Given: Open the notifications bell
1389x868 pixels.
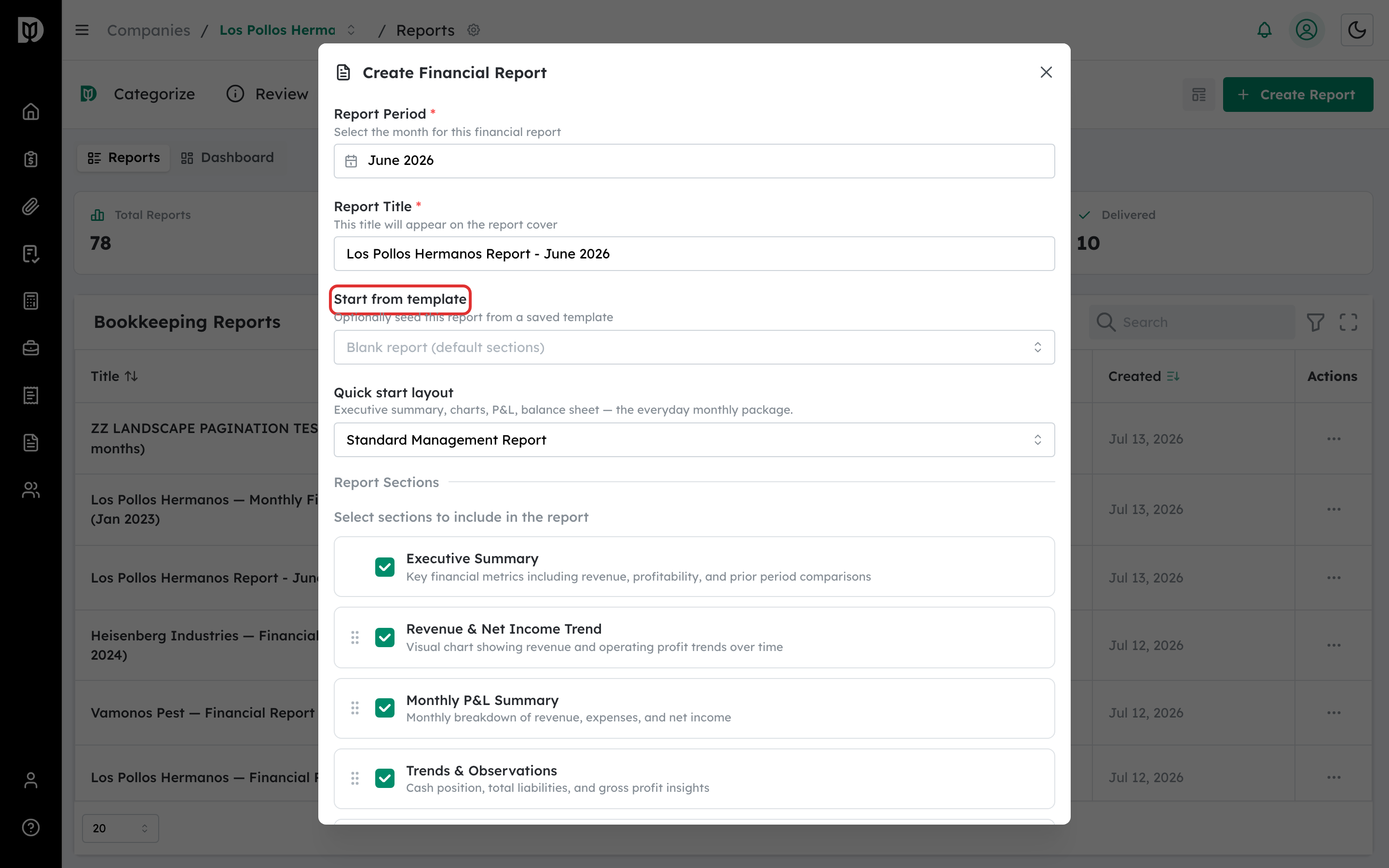Looking at the screenshot, I should 1265,30.
